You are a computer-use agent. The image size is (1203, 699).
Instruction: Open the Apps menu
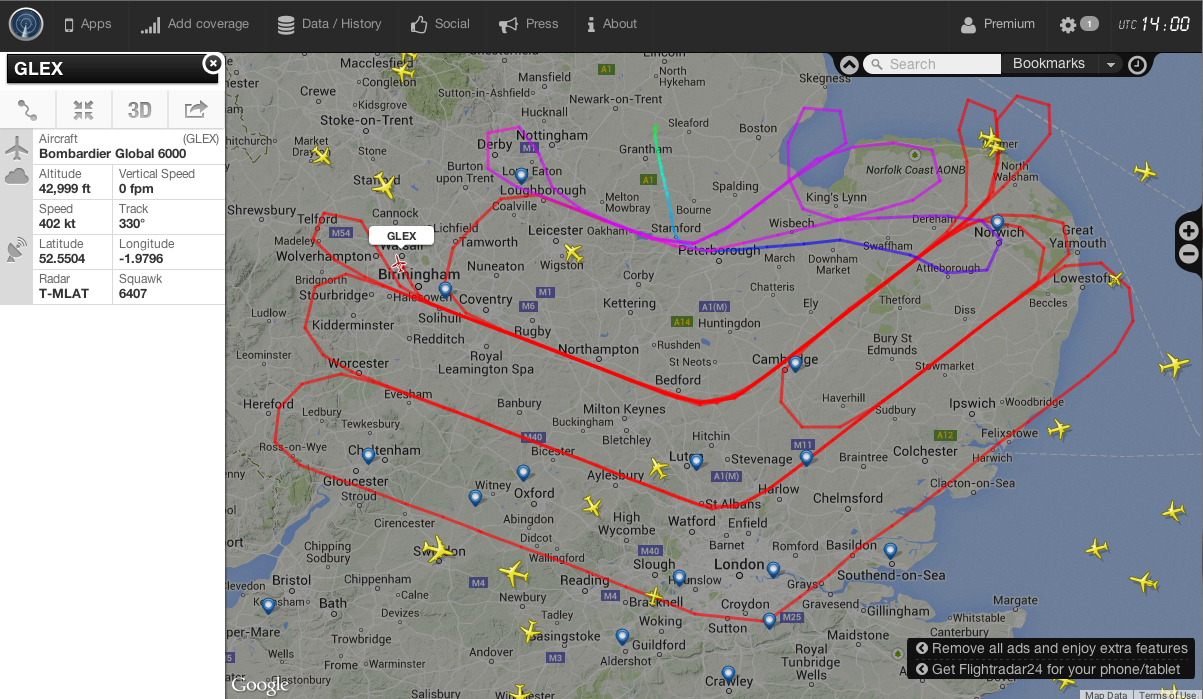click(x=87, y=24)
